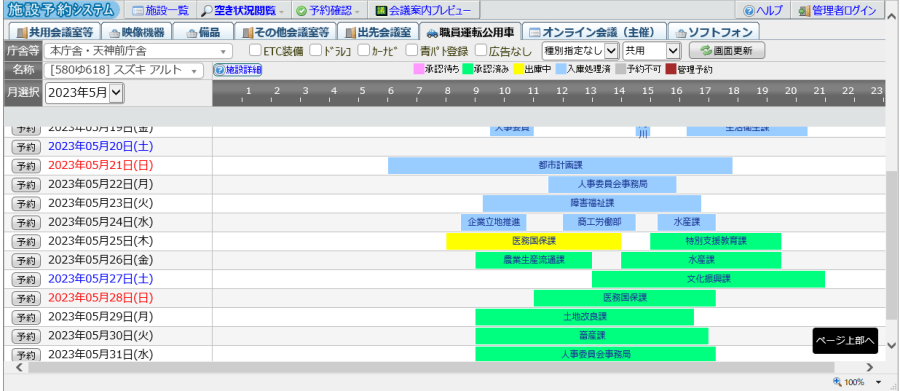Open the 文化振興課 reservation bar
This screenshot has width=900, height=391.
708,279
